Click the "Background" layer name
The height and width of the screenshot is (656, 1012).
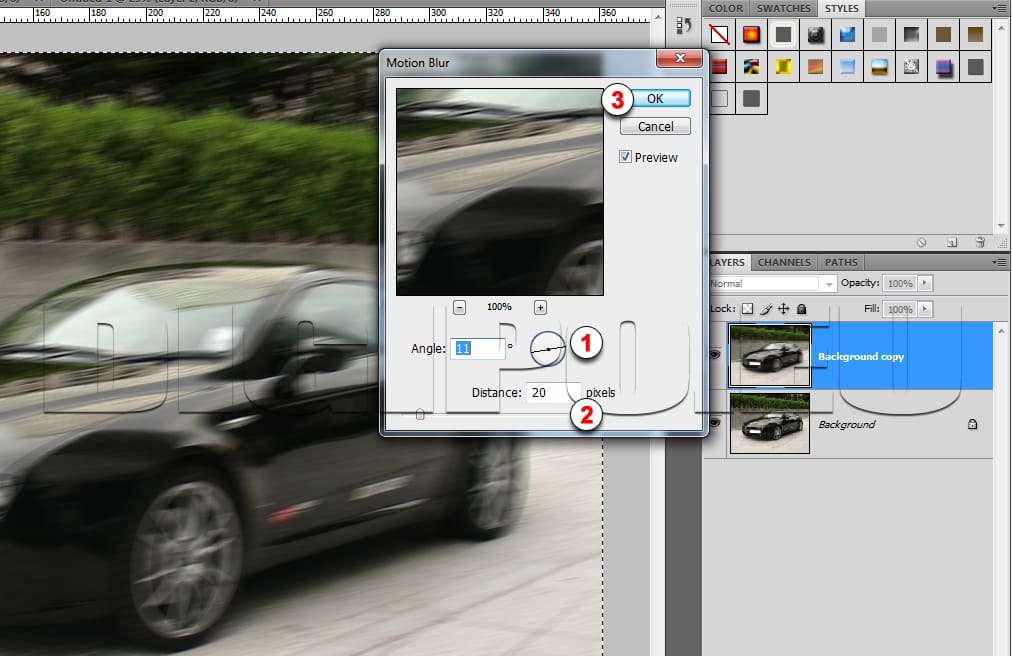click(847, 424)
